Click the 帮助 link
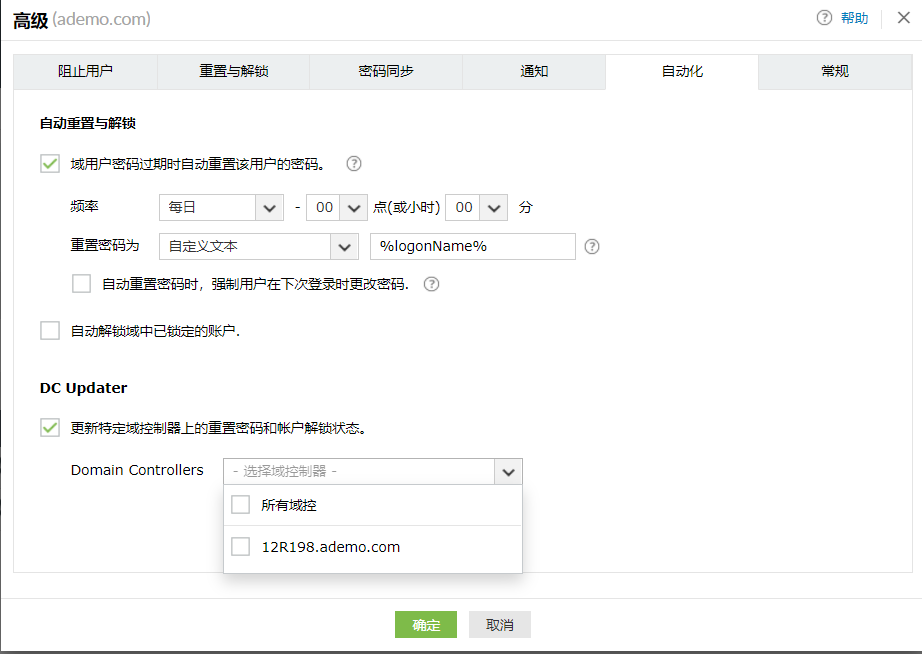922x654 pixels. 854,18
